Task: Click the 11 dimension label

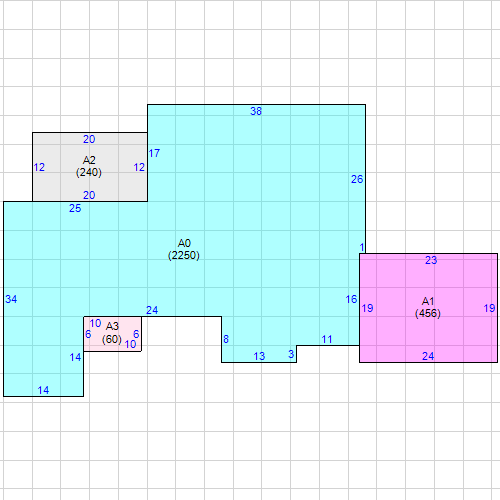Action: tap(327, 339)
